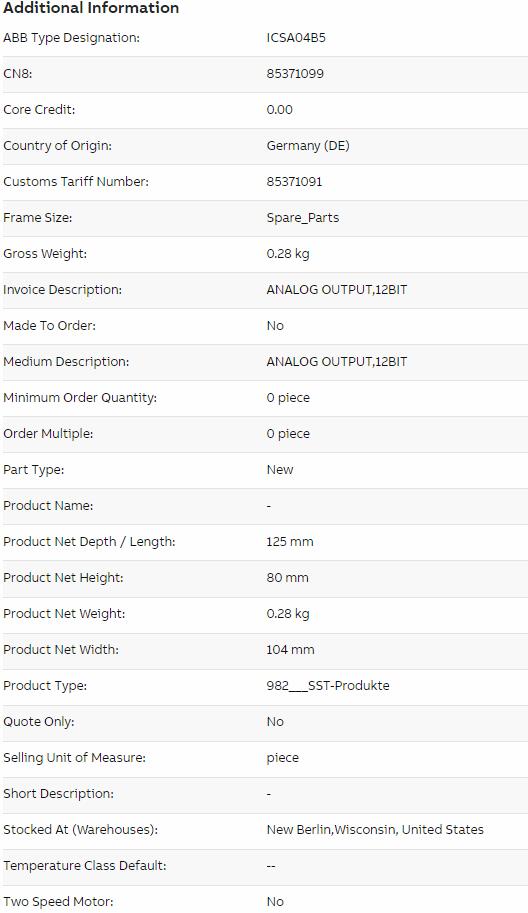Image resolution: width=528 pixels, height=913 pixels.
Task: Click the Country of Origin value Germany (DE)
Action: click(x=308, y=146)
